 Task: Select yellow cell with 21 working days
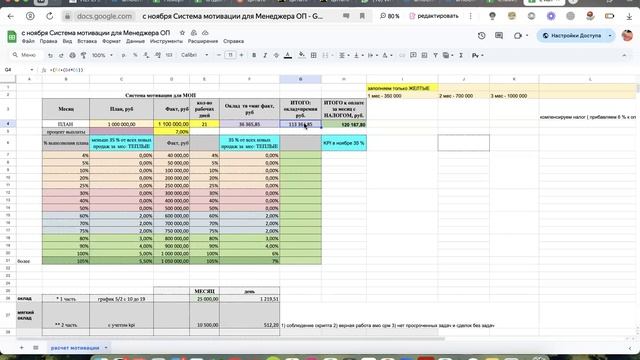tap(204, 124)
